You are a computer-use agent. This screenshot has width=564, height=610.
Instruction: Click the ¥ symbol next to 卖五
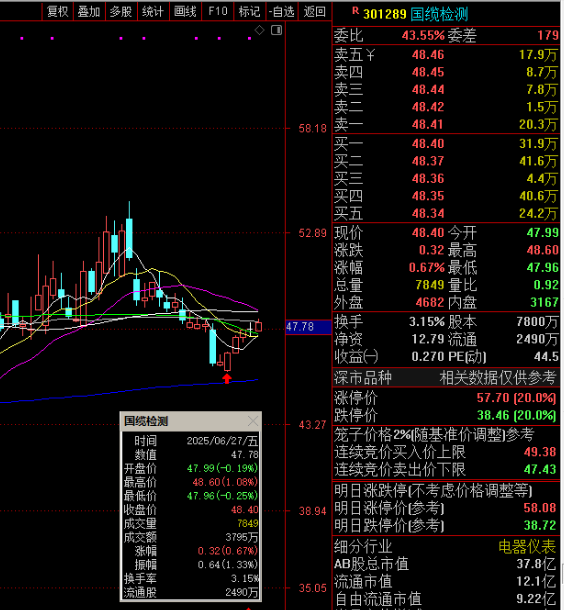coord(370,55)
